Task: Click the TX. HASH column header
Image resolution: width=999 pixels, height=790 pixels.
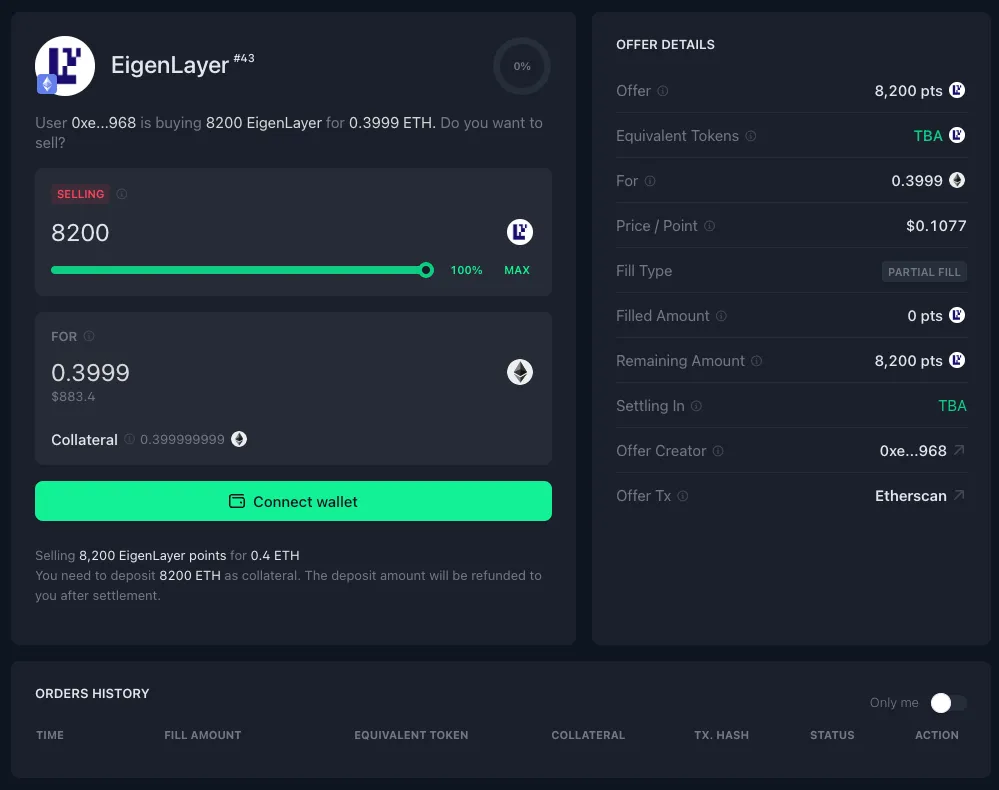Action: [x=721, y=735]
